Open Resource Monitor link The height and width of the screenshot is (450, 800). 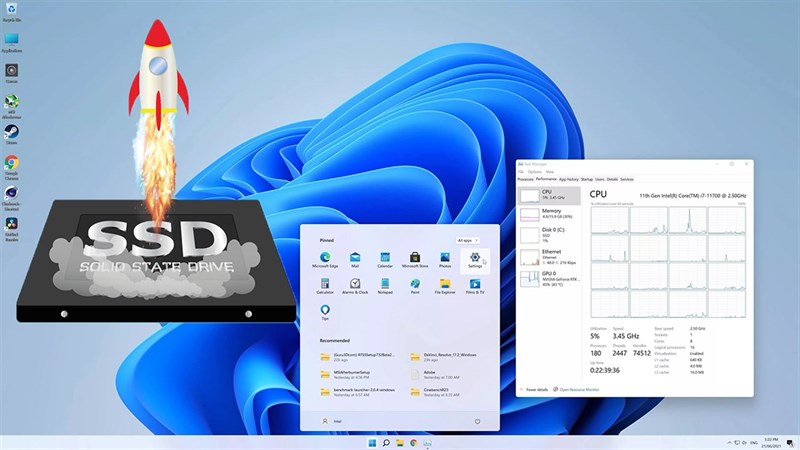(x=580, y=389)
